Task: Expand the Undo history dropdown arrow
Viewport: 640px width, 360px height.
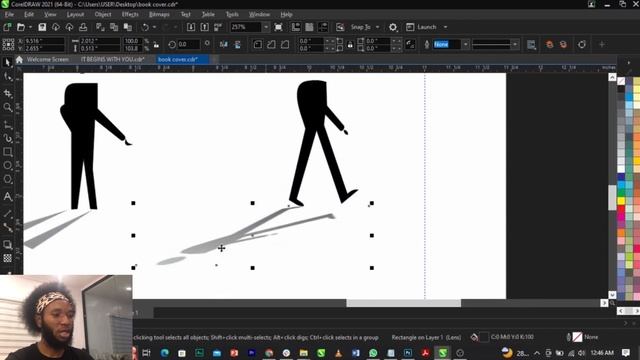Action: 154,27
